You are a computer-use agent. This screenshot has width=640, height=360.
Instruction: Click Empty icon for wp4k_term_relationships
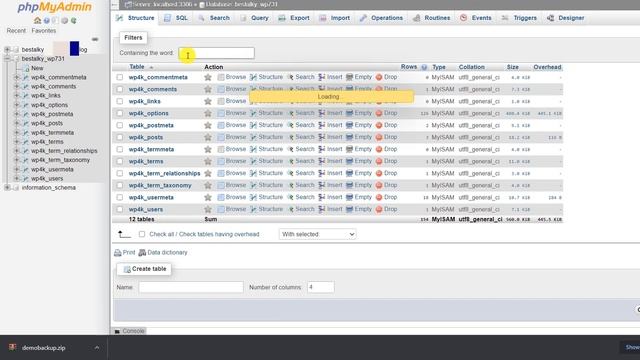[x=349, y=173]
